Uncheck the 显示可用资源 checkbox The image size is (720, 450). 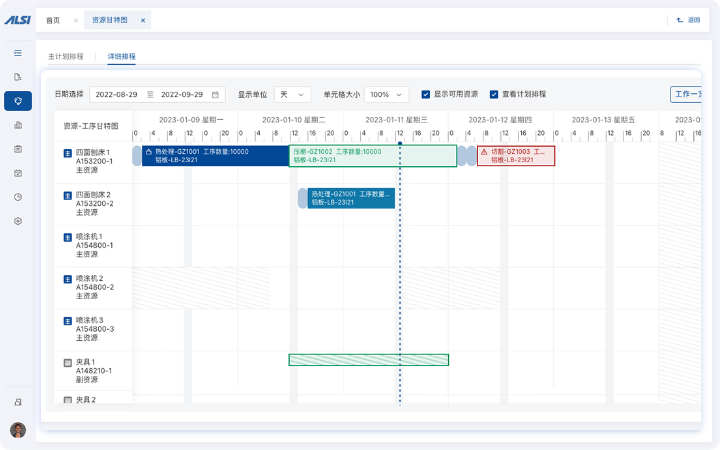[x=426, y=95]
